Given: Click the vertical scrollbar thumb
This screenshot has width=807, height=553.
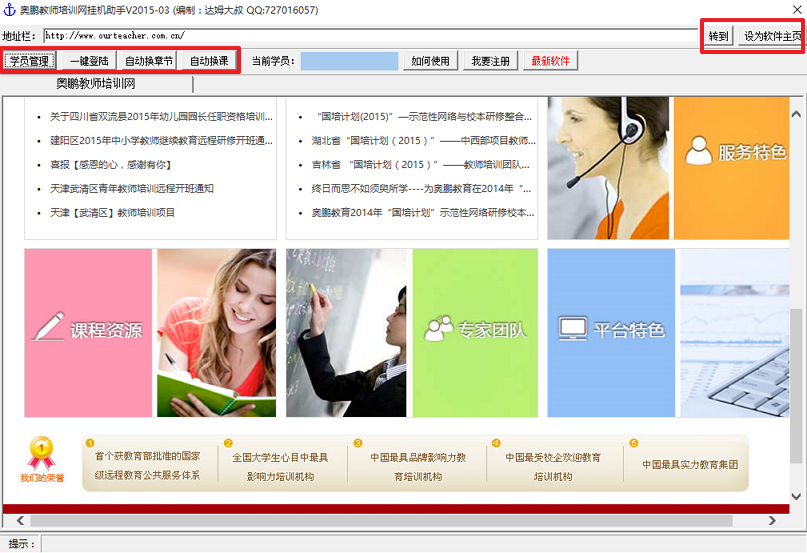Looking at the screenshot, I should click(796, 386).
